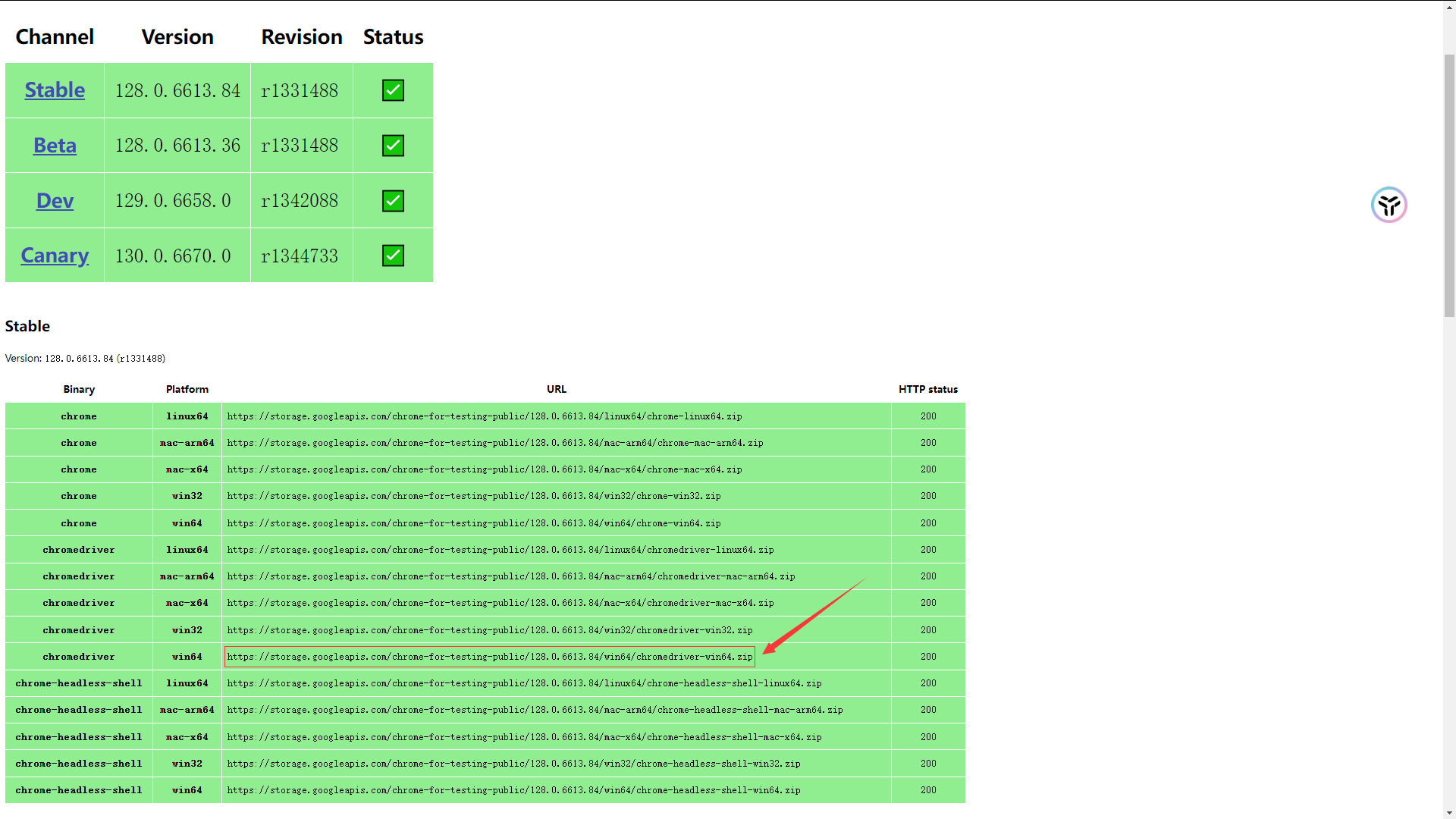Click the Status column header
This screenshot has height=819, width=1456.
click(x=393, y=36)
